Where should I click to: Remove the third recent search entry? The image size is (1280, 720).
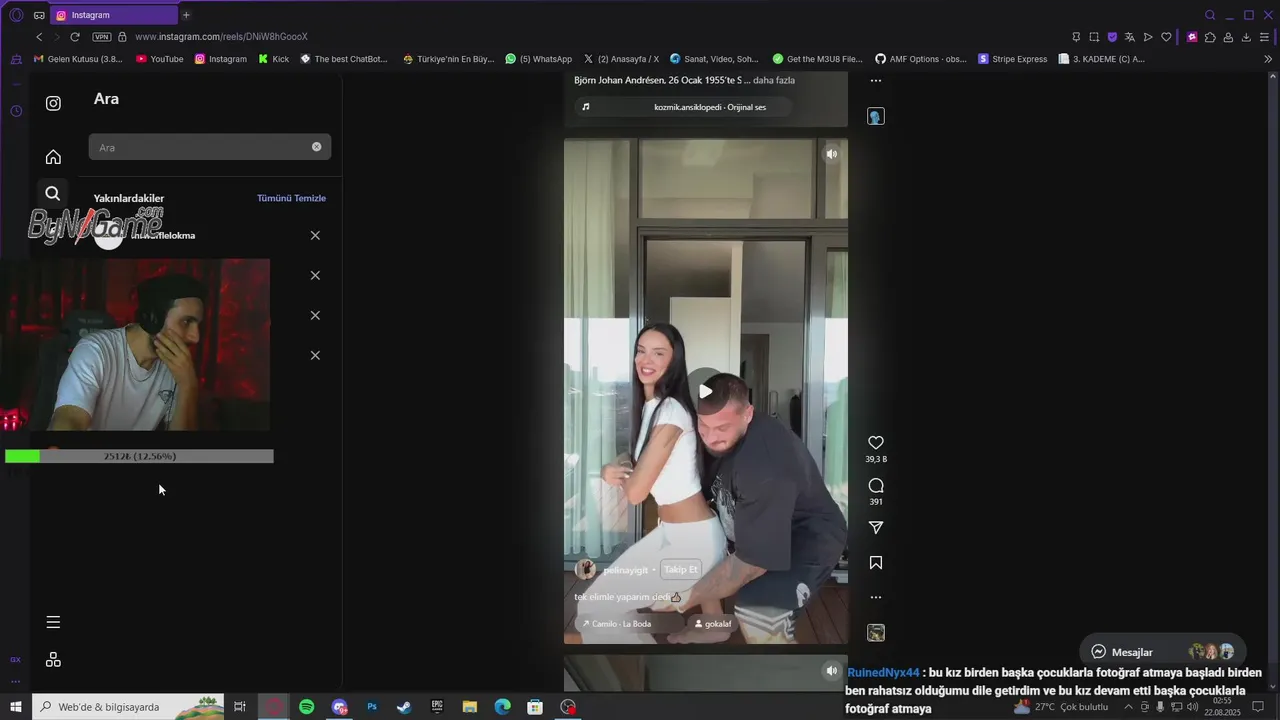click(315, 315)
